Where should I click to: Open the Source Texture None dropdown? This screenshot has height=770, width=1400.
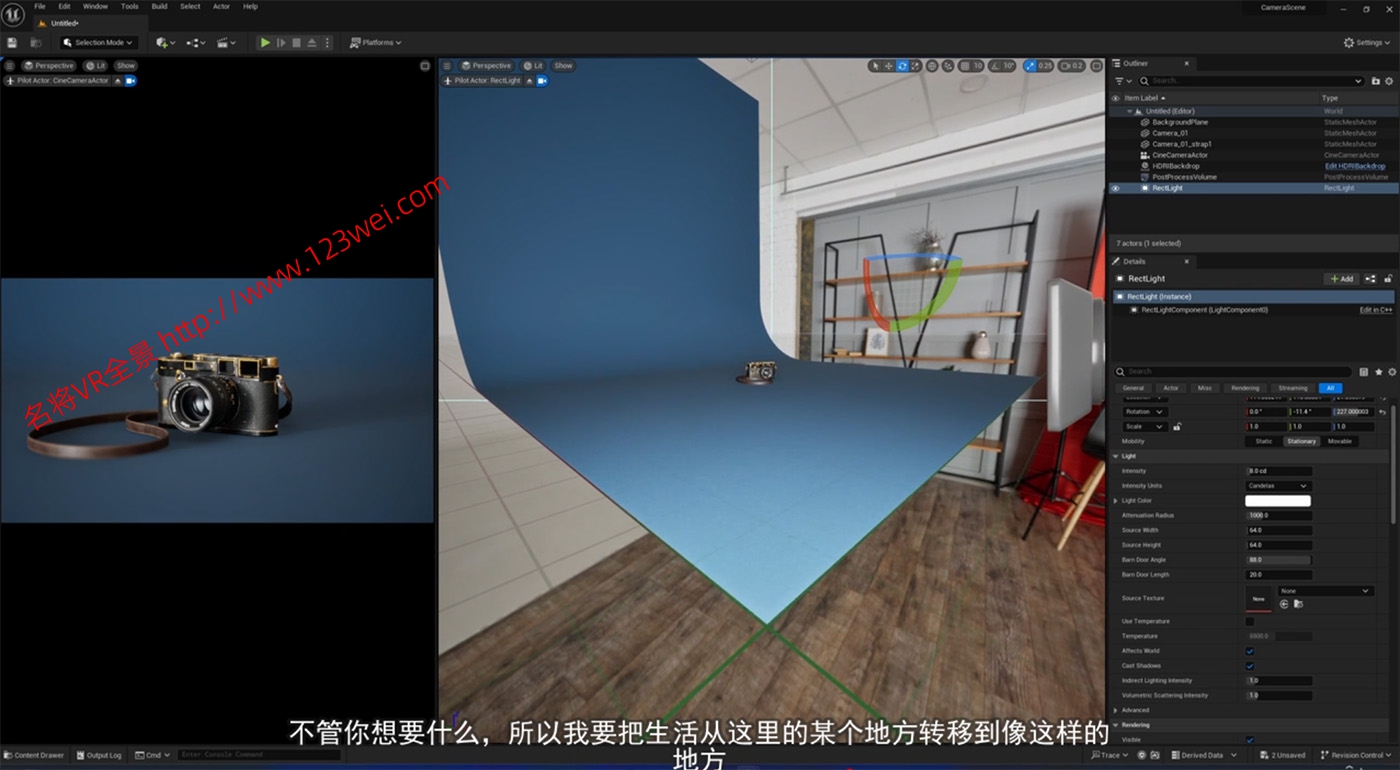(1324, 591)
